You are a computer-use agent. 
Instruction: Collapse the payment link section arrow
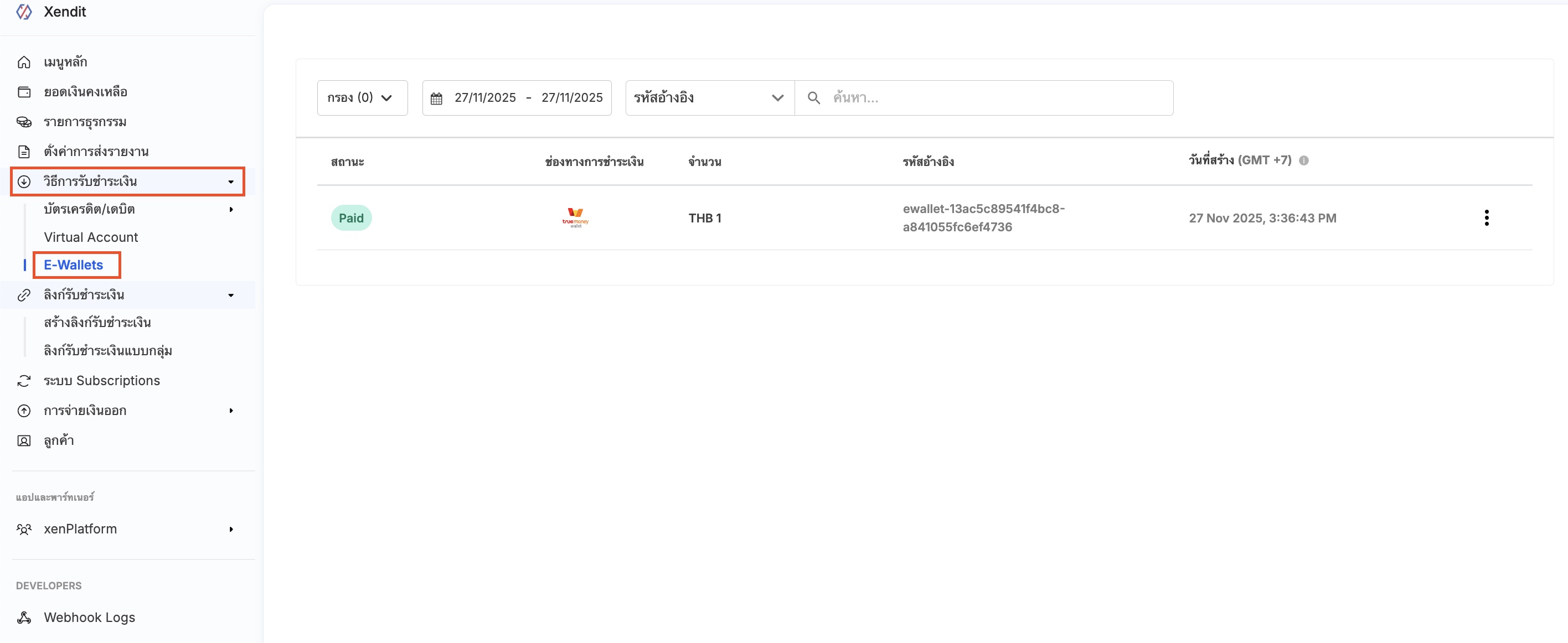click(231, 295)
